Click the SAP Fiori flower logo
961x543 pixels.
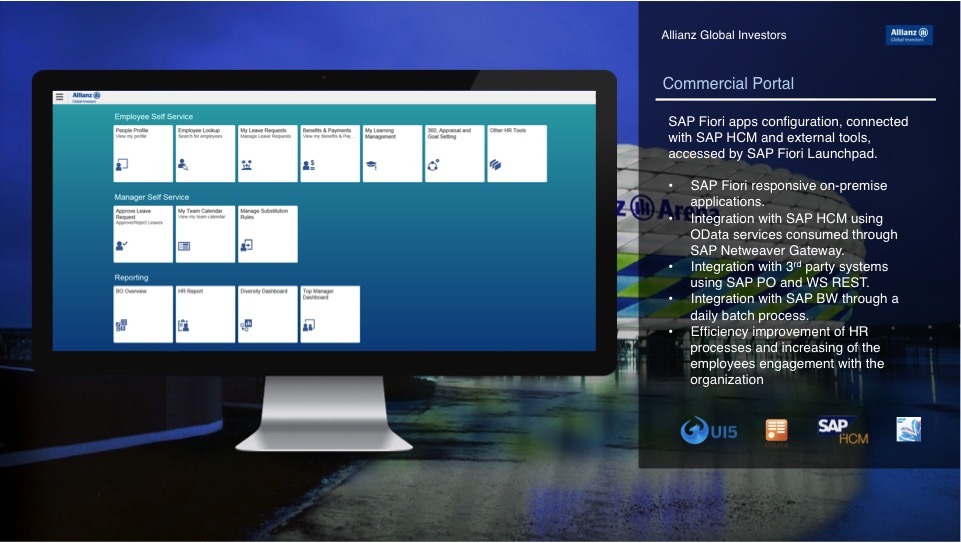tap(908, 430)
